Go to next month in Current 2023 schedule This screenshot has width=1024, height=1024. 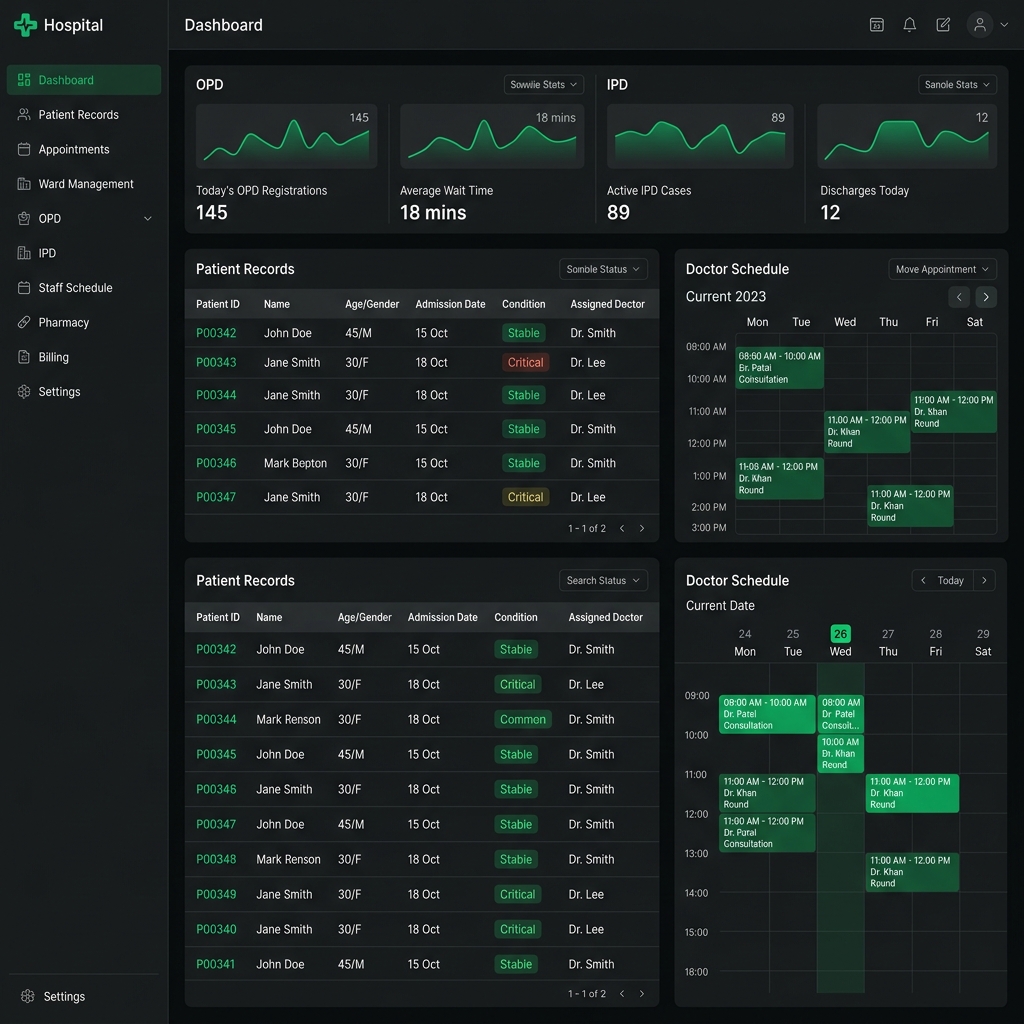(x=985, y=296)
